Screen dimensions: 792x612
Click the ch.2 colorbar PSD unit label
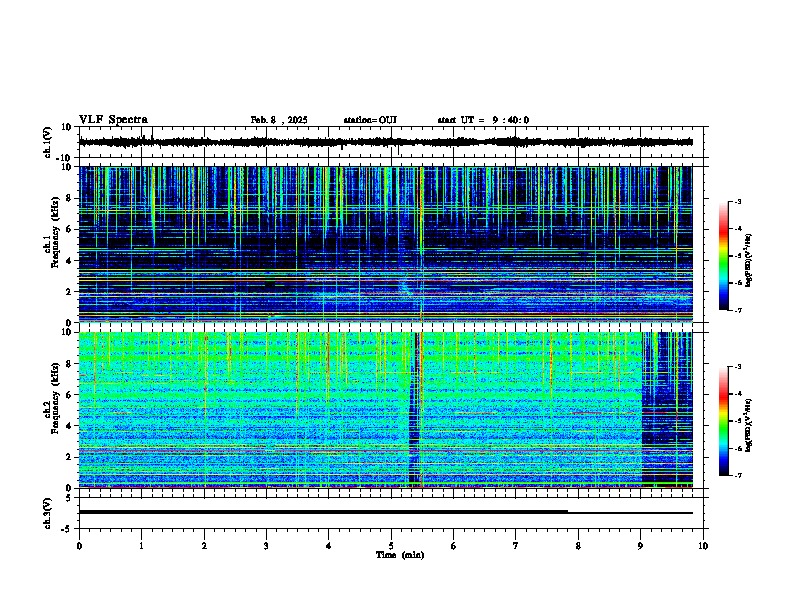[x=749, y=425]
